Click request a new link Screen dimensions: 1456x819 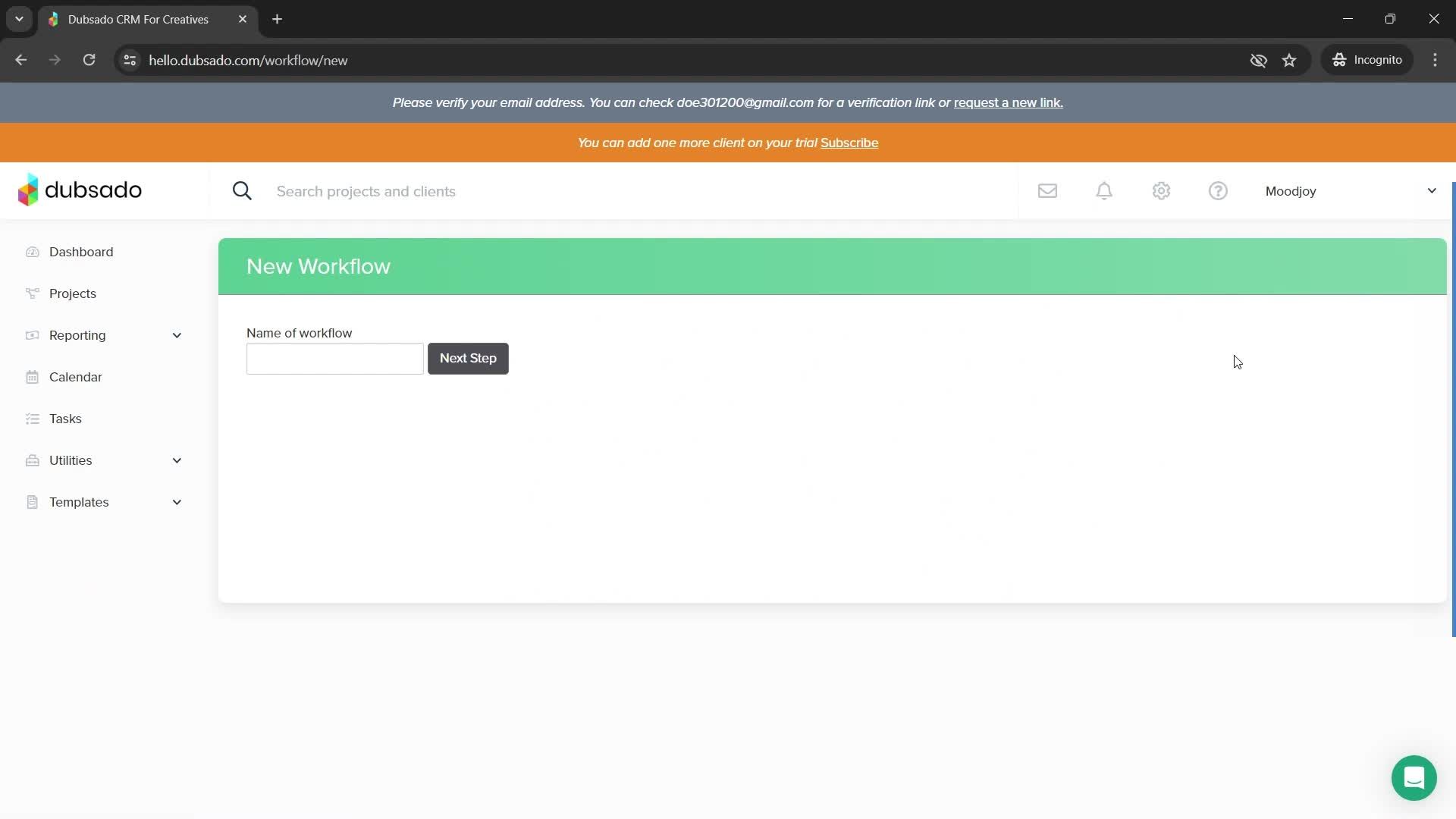point(1008,102)
